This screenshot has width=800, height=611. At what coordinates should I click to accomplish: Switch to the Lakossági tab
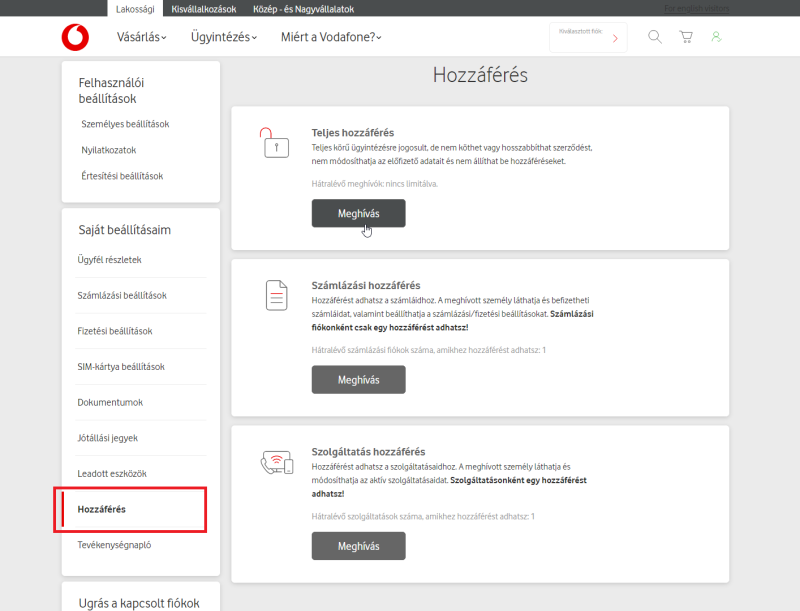click(135, 9)
